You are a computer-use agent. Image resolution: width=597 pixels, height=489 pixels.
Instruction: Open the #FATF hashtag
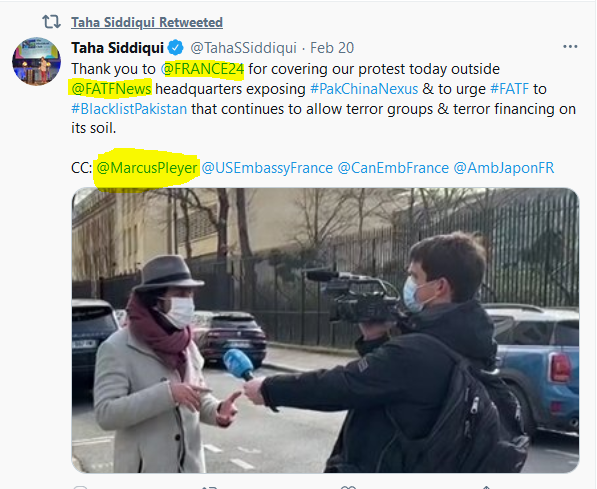509,89
